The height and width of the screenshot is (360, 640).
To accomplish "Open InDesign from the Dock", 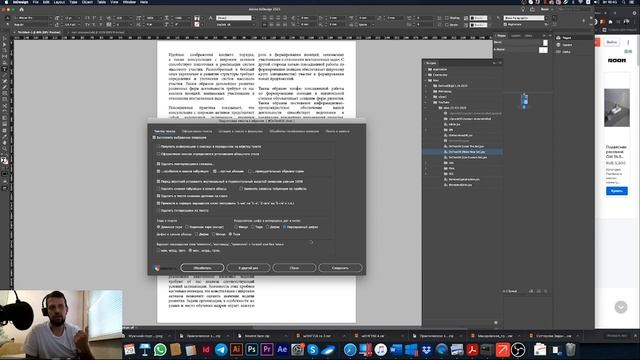I will [206, 350].
